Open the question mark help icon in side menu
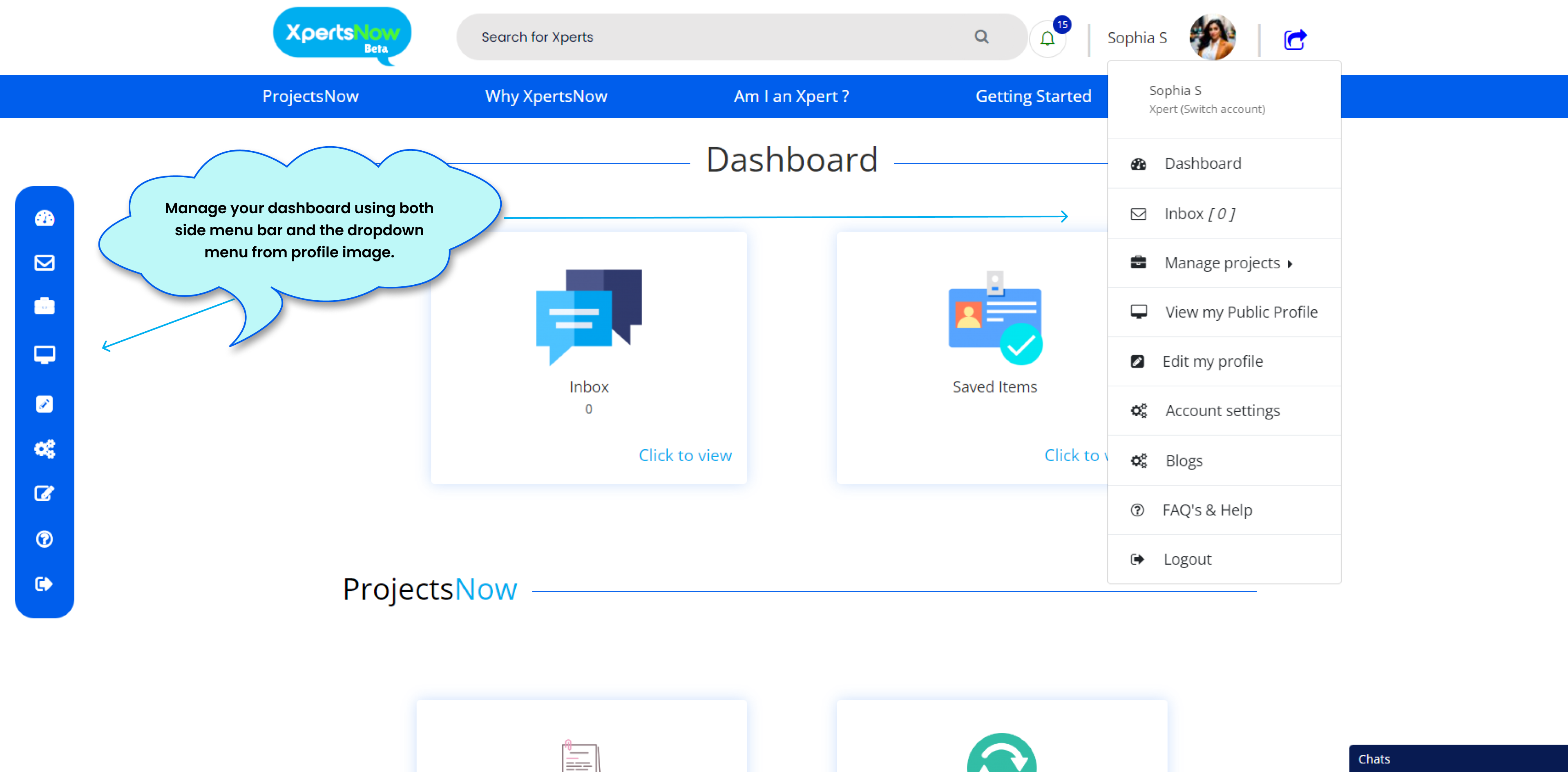Image resolution: width=1568 pixels, height=772 pixels. tap(45, 539)
